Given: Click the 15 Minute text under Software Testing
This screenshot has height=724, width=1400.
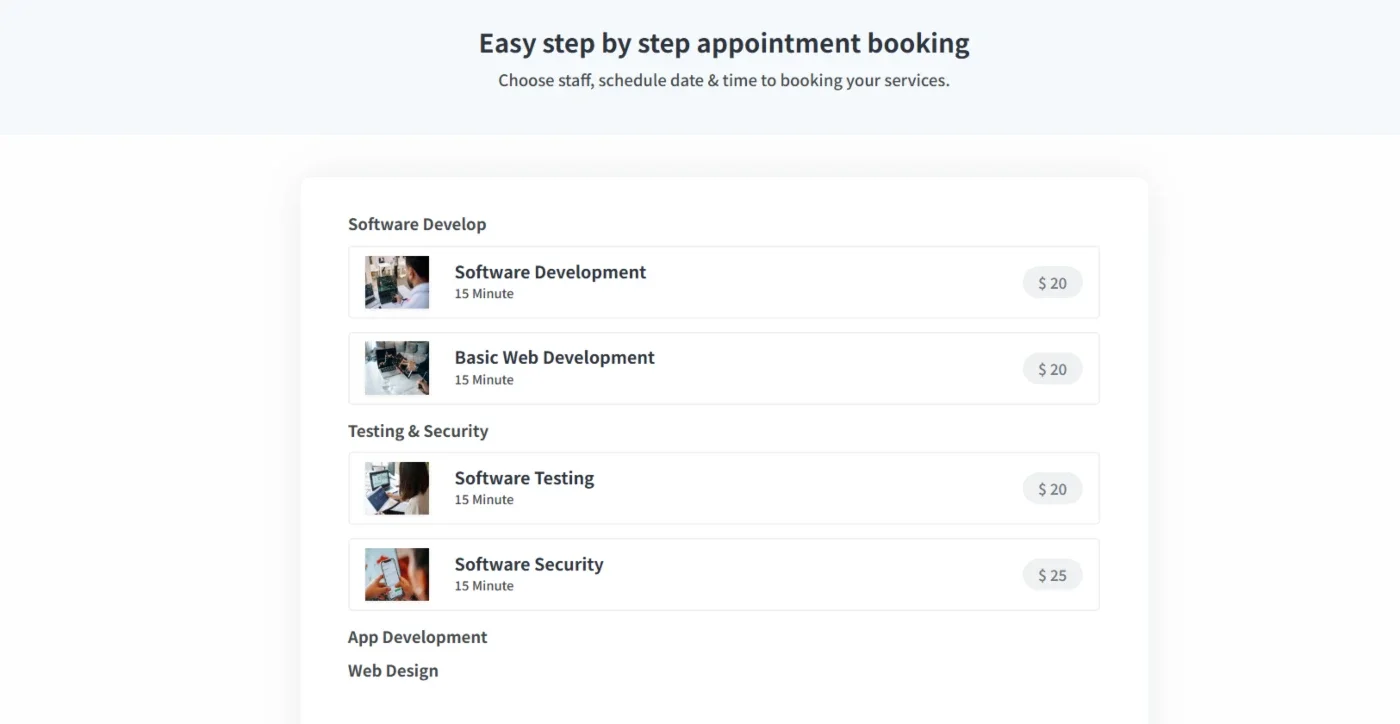Looking at the screenshot, I should click(x=484, y=500).
